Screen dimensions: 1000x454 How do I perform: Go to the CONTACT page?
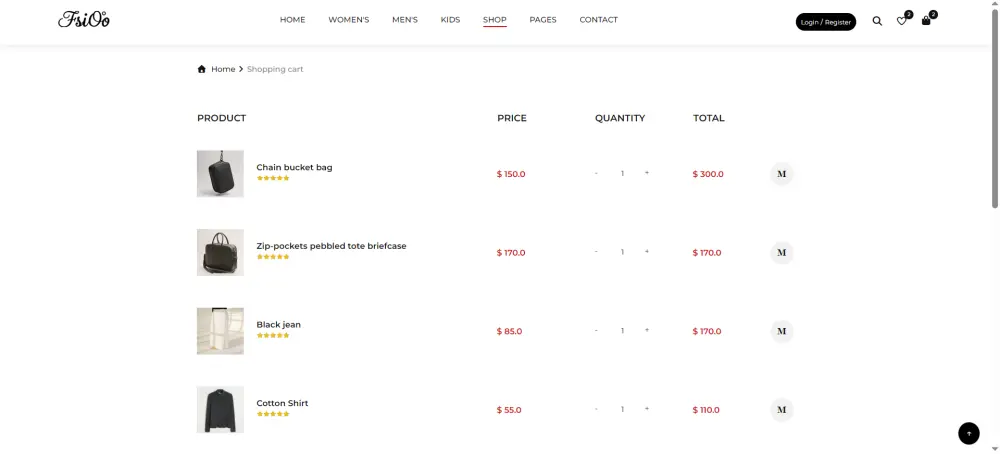[598, 20]
